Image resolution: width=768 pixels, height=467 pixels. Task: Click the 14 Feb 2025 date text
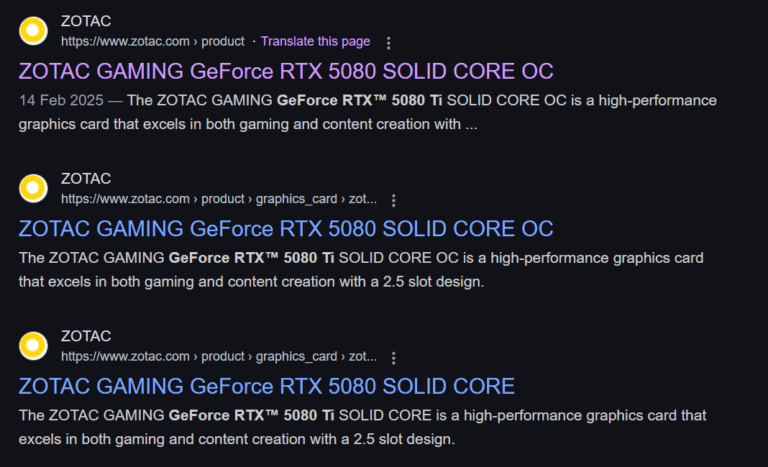(61, 100)
